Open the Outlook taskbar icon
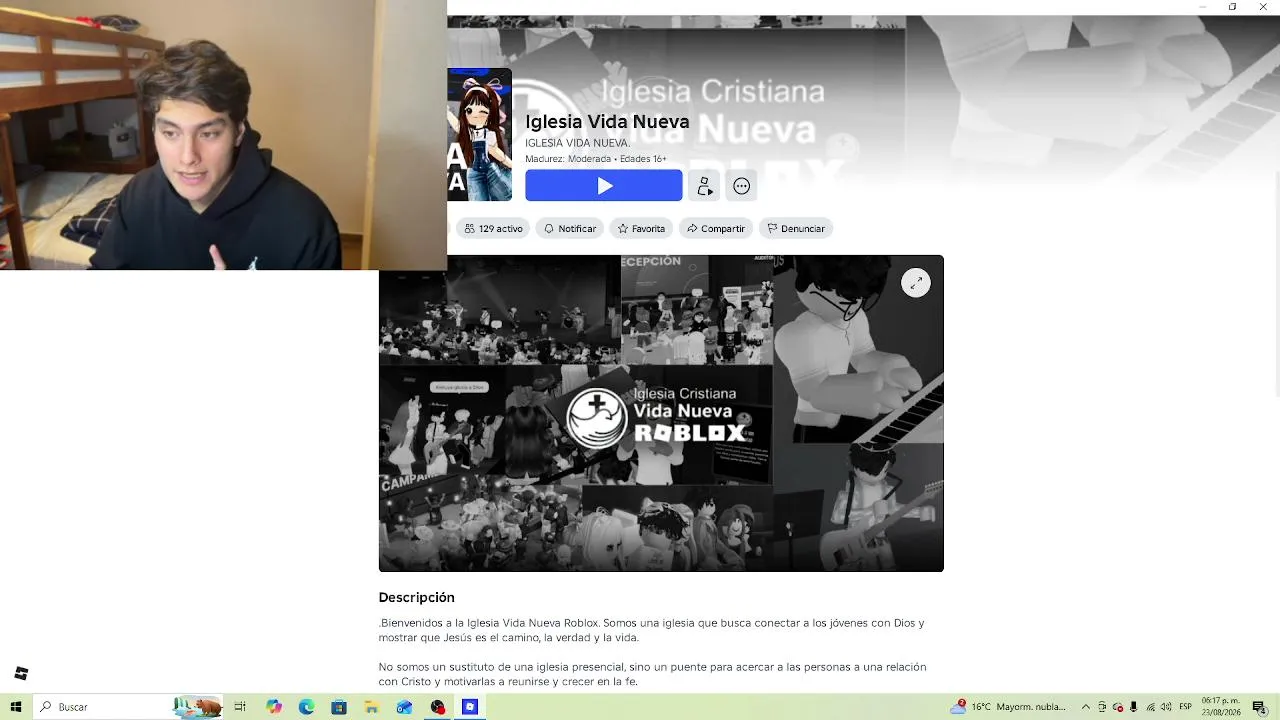This screenshot has width=1280, height=720. point(404,707)
